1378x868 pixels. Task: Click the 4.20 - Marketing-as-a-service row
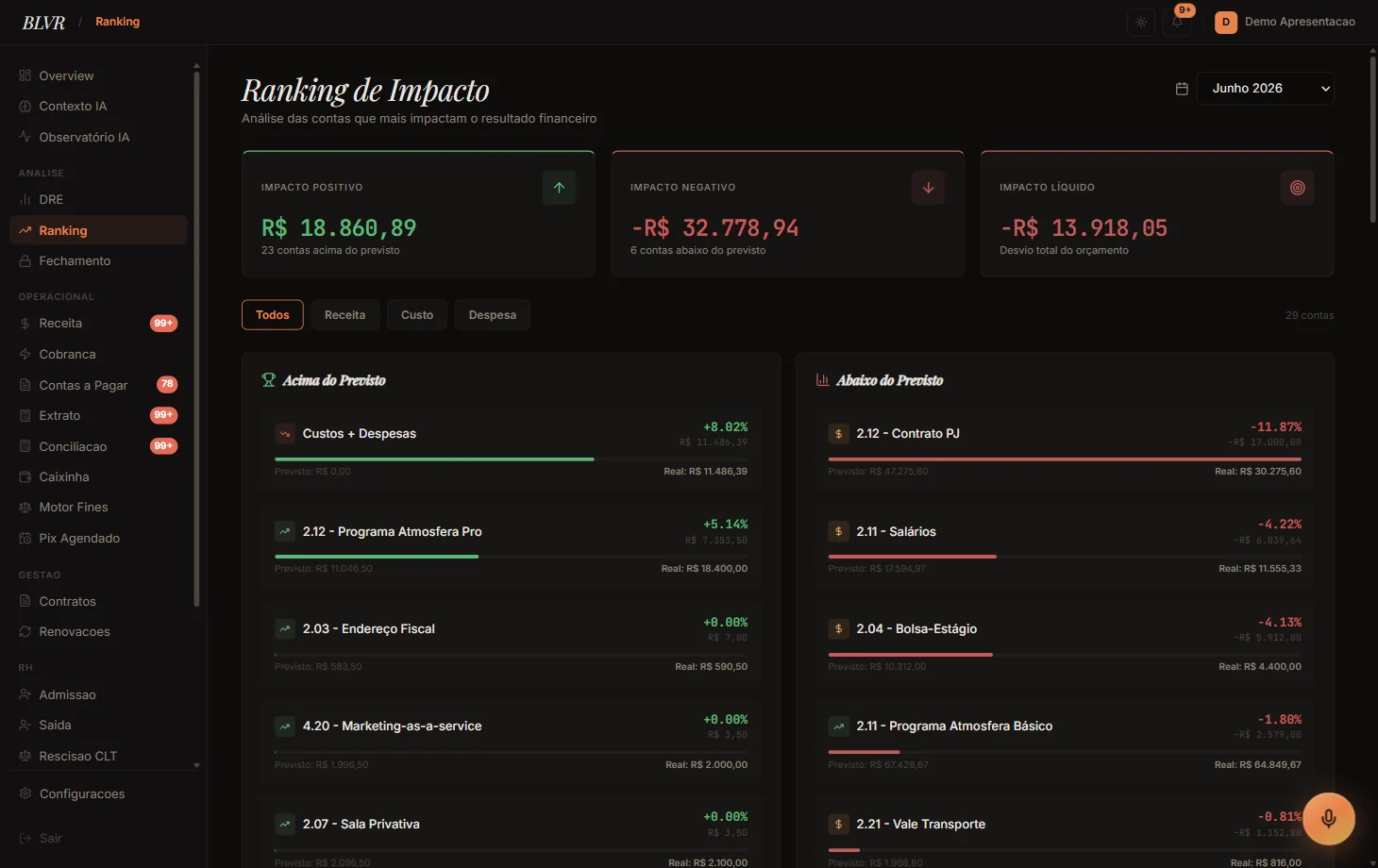coord(511,743)
